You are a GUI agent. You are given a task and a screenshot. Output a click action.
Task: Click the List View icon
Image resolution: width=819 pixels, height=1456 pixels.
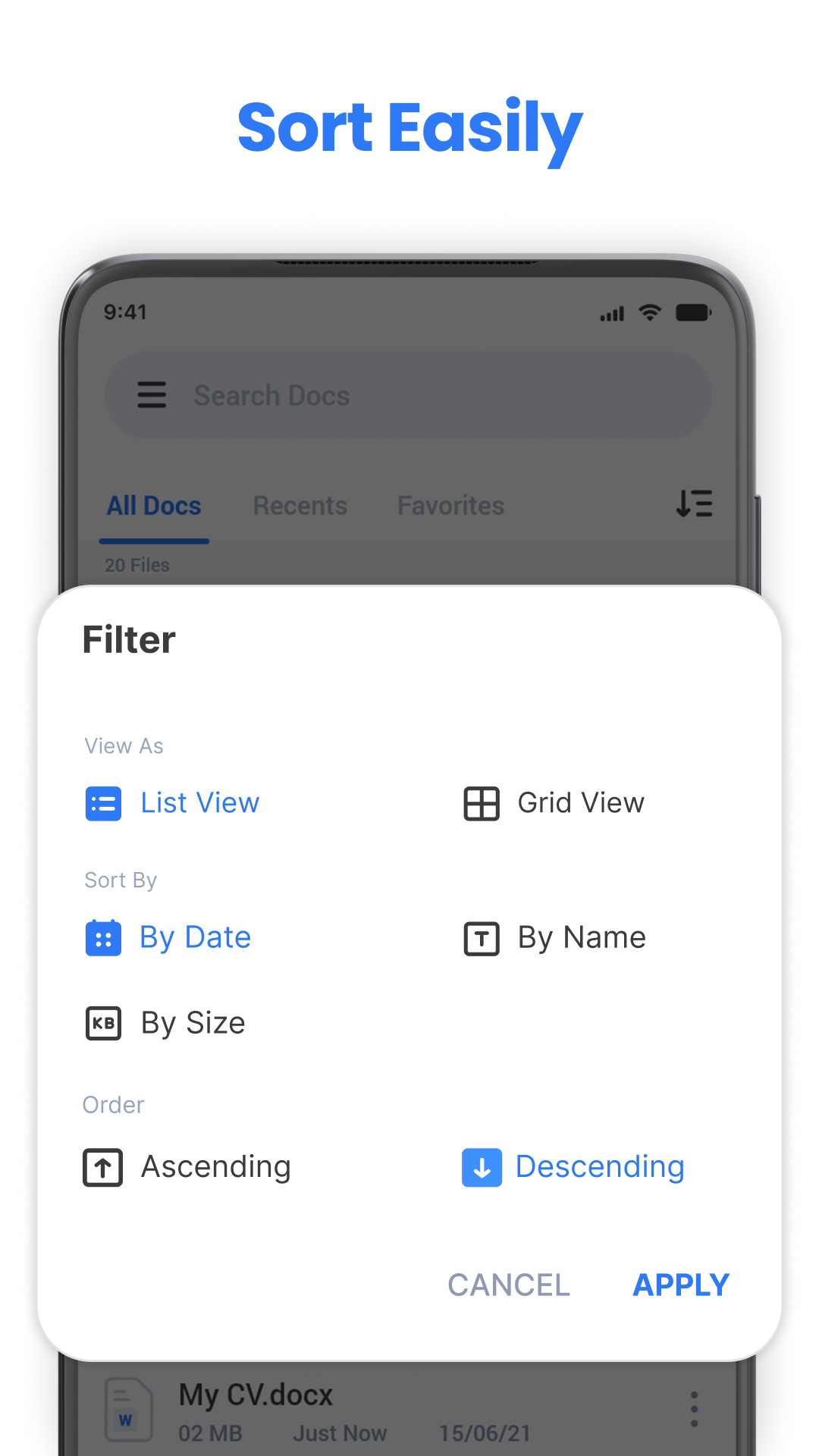[103, 804]
